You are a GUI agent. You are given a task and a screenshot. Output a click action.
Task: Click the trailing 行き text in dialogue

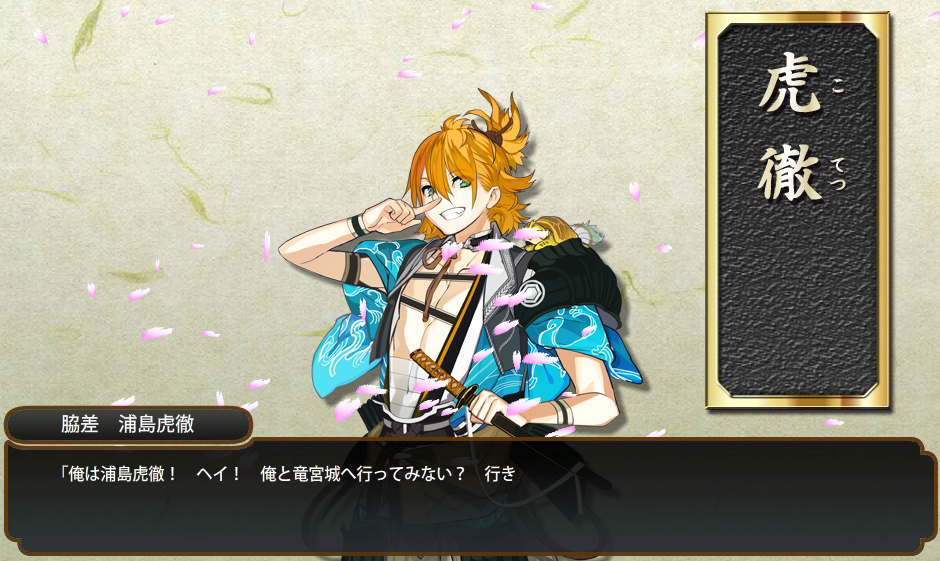pyautogui.click(x=500, y=474)
